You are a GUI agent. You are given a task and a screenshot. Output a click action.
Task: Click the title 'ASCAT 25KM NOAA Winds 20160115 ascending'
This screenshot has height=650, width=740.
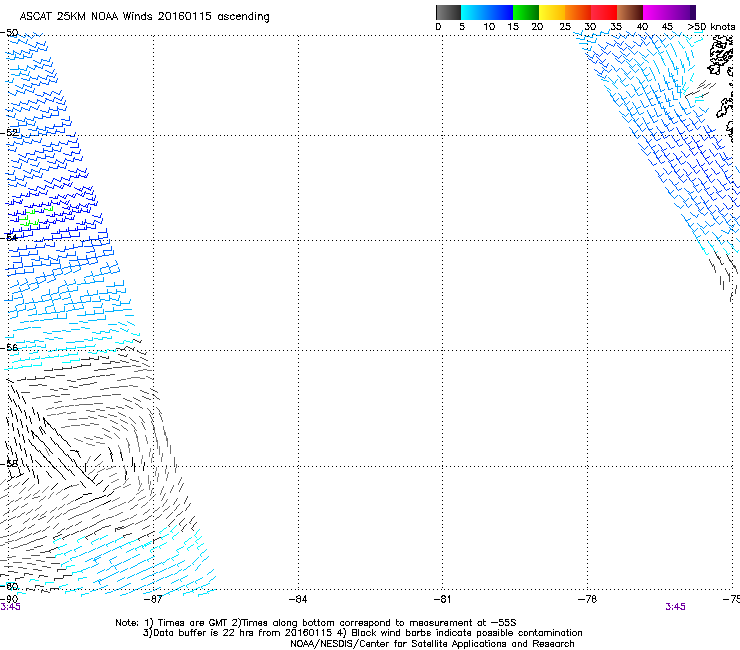pyautogui.click(x=144, y=17)
